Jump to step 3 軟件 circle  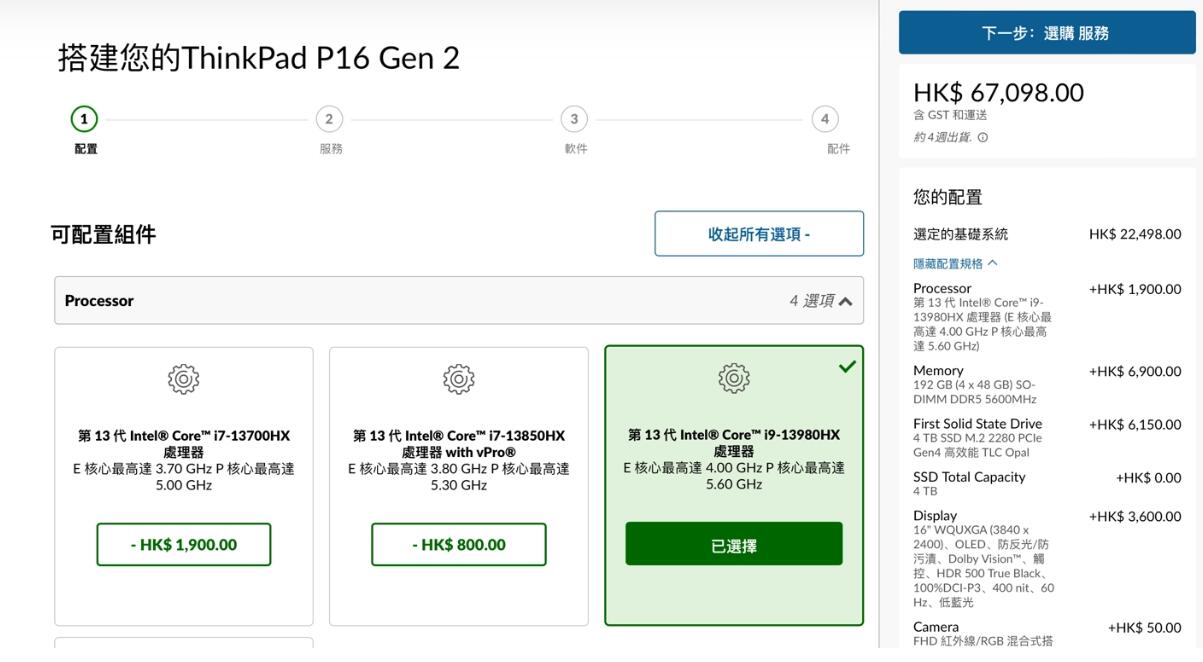pyautogui.click(x=573, y=119)
